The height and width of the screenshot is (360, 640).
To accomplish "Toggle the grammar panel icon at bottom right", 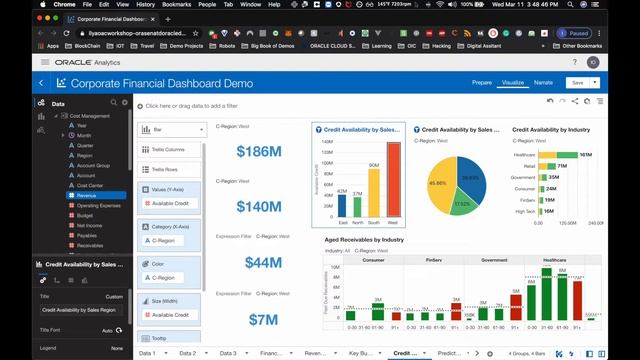I will click(x=602, y=353).
